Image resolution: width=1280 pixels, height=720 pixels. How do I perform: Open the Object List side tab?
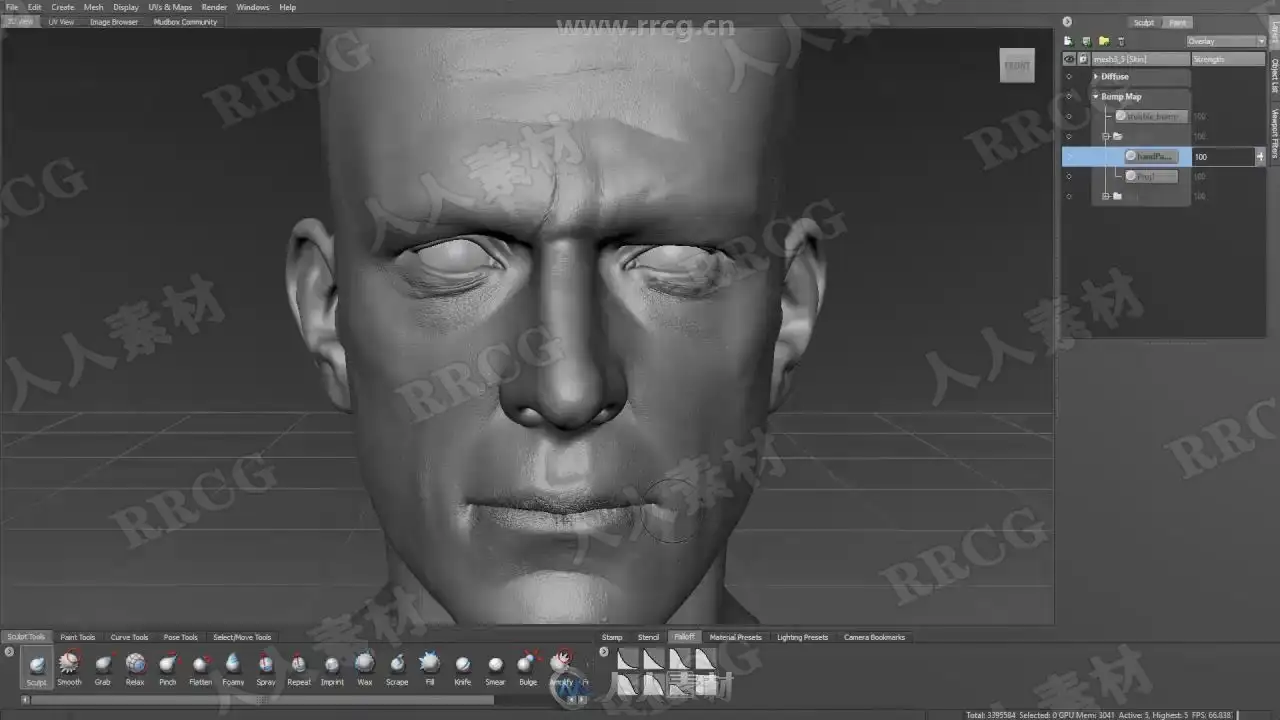(1274, 75)
